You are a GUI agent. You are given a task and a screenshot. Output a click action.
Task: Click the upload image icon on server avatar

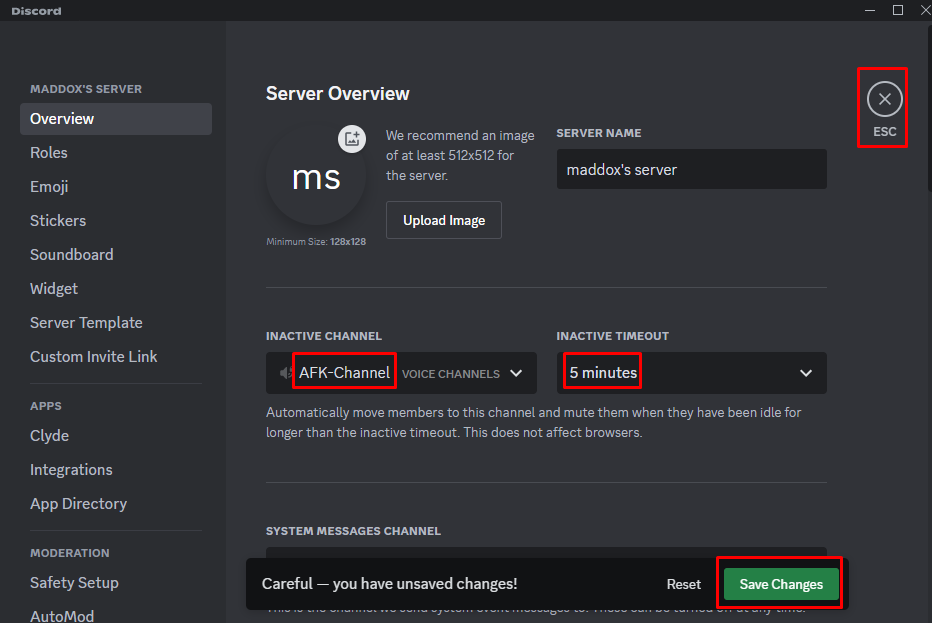point(351,139)
